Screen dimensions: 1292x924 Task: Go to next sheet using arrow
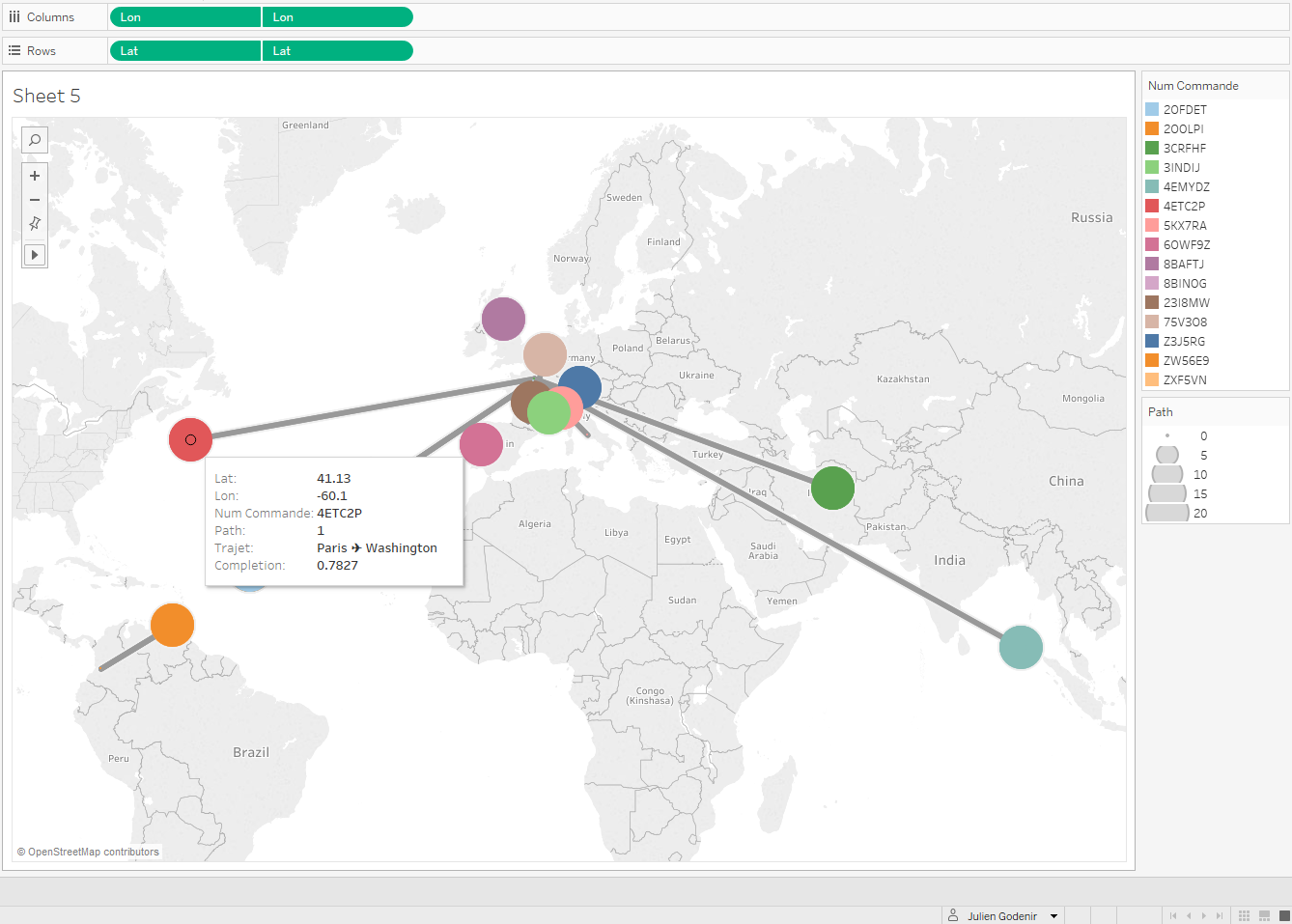1203,915
